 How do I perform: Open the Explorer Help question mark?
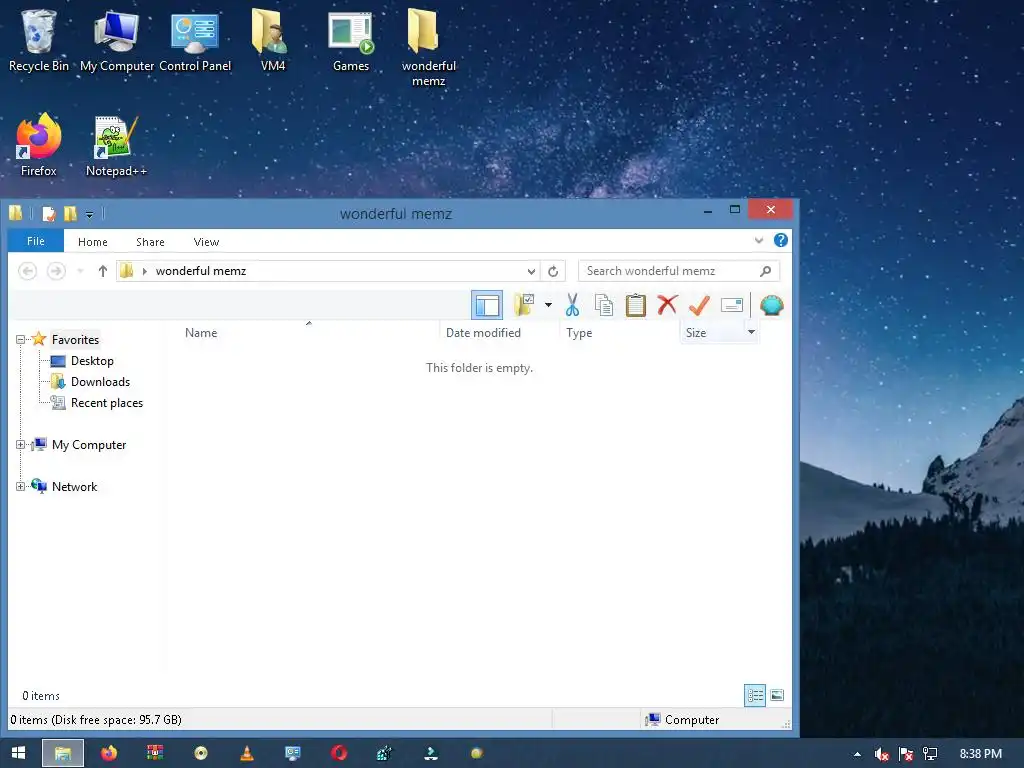click(780, 240)
